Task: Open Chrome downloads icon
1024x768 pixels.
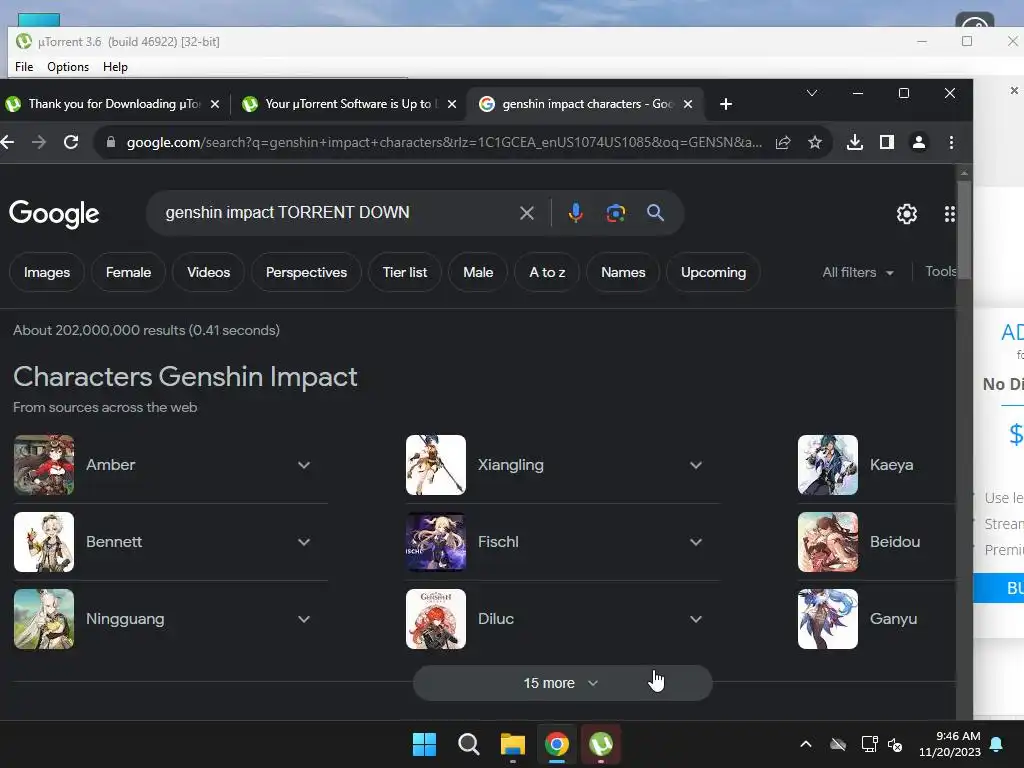Action: click(x=855, y=142)
